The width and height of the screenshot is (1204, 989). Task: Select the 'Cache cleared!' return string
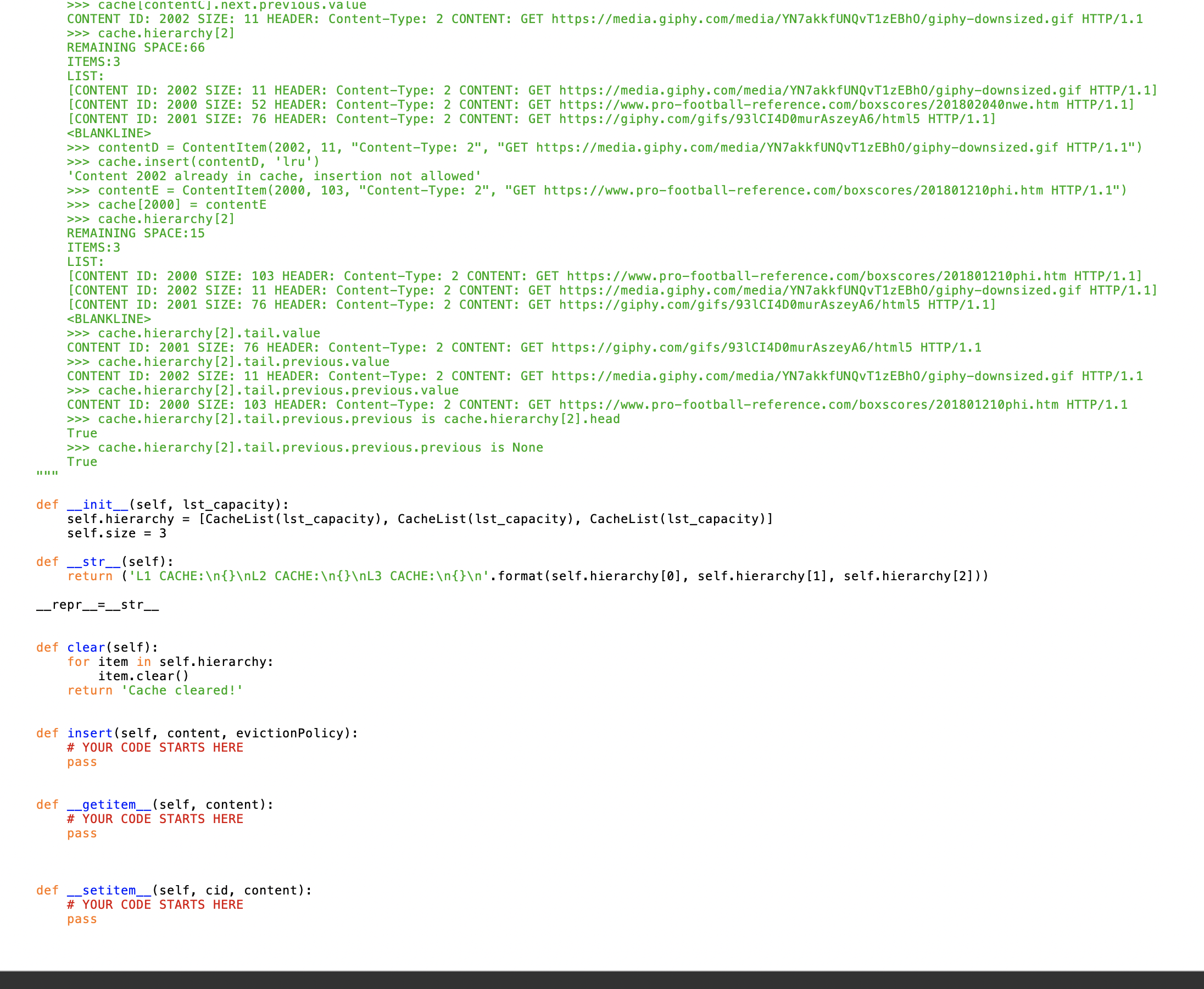[x=181, y=690]
